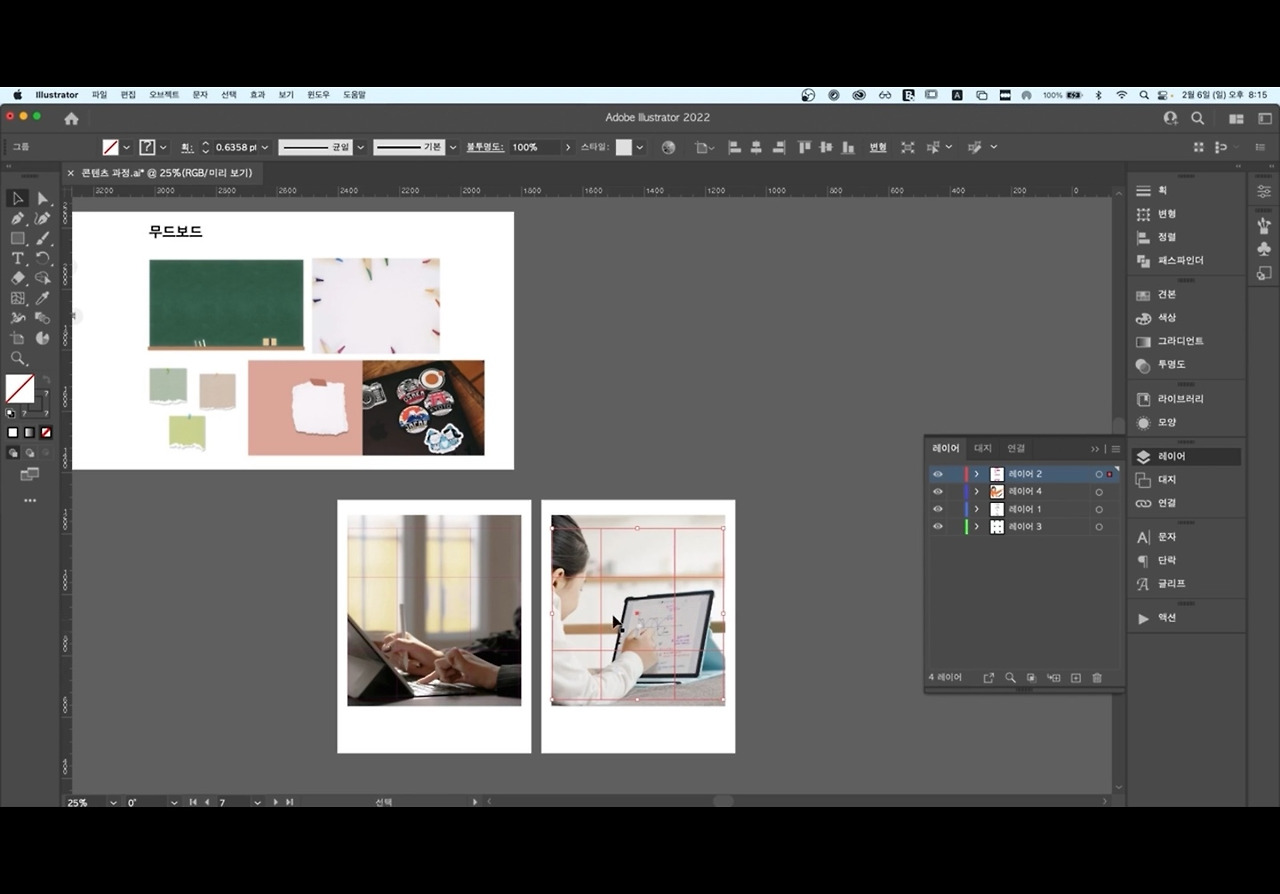Open the Search icon in application bar

(1197, 118)
